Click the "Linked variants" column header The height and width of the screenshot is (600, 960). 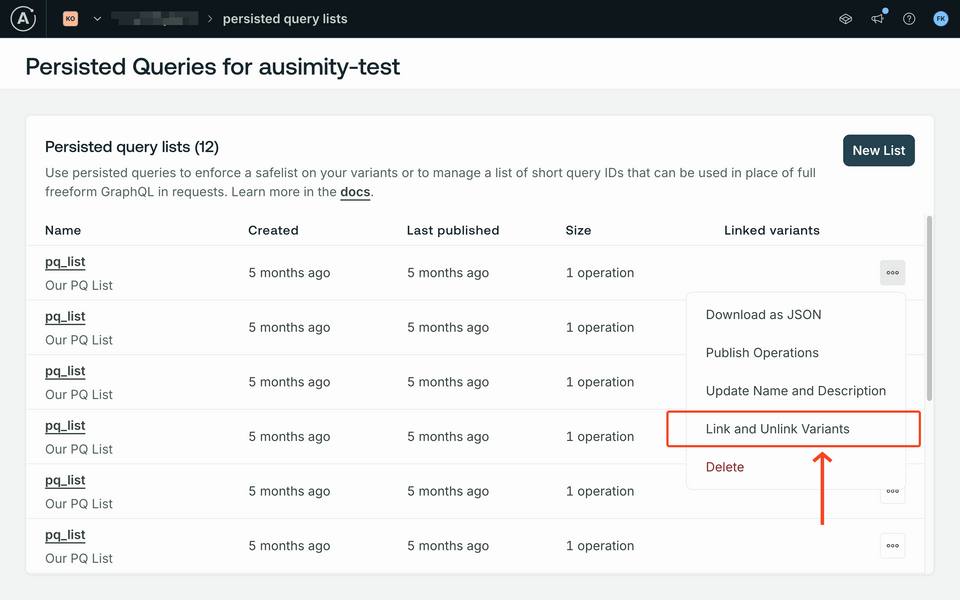771,230
